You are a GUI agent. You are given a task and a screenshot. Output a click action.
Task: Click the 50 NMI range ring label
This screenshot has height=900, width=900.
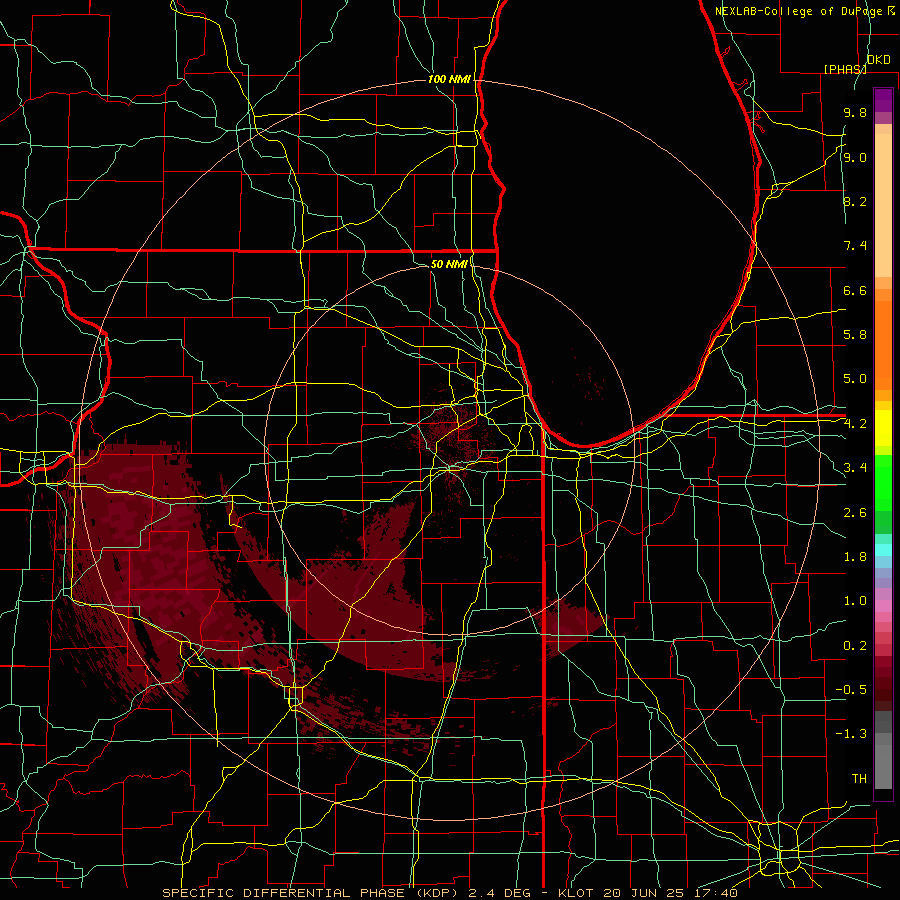(449, 264)
